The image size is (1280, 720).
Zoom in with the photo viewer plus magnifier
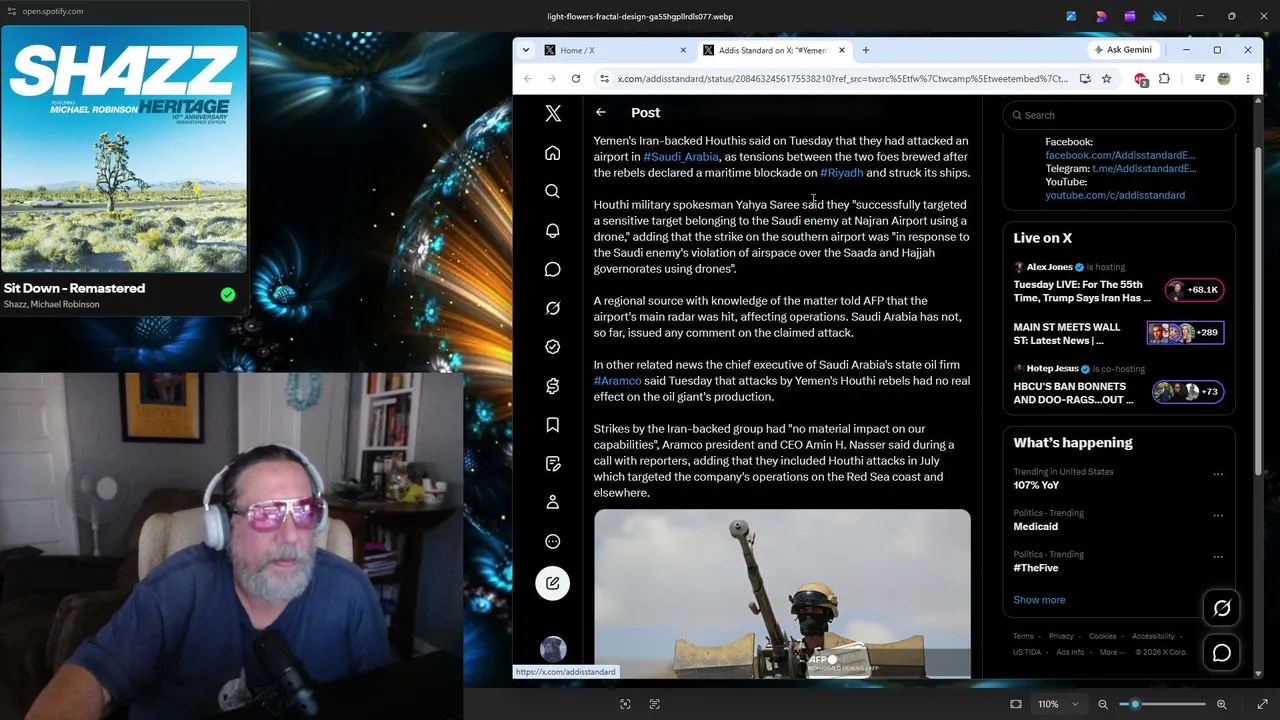tap(1222, 704)
